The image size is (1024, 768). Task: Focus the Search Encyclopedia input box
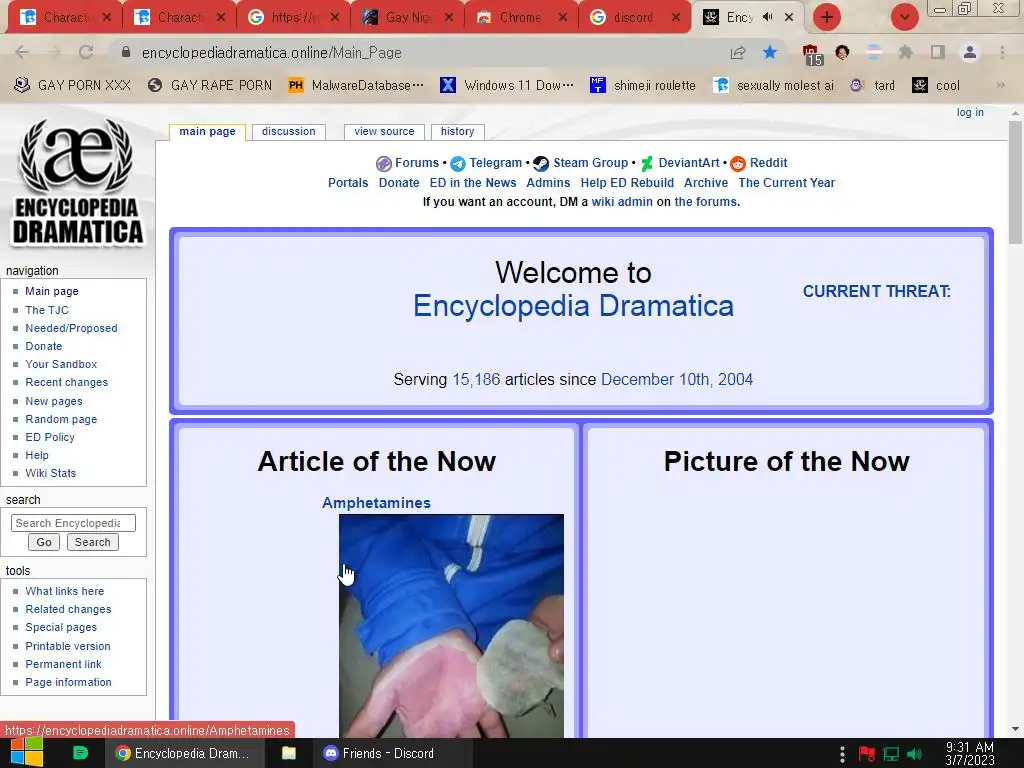(x=73, y=523)
